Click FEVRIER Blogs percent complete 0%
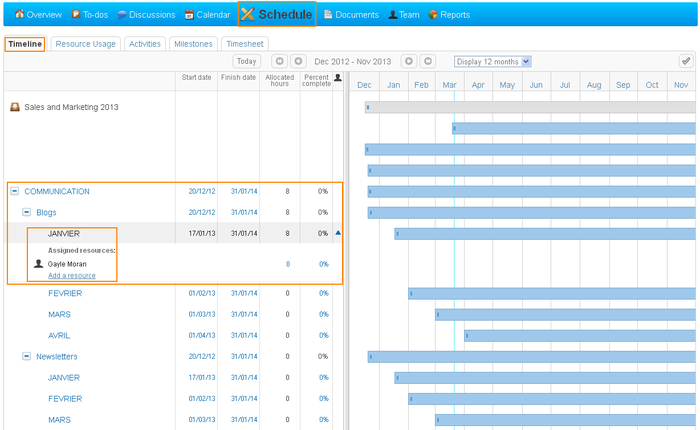700x430 pixels. tap(324, 293)
